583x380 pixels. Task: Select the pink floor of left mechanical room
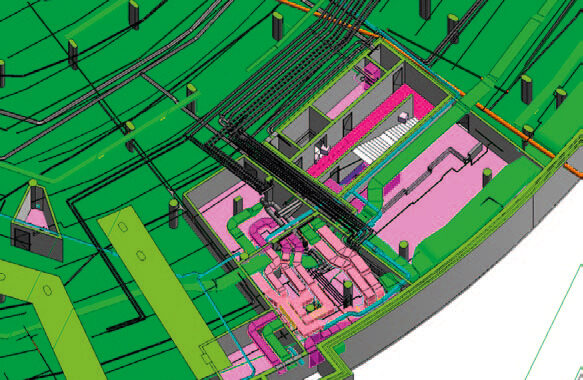[x=219, y=216]
